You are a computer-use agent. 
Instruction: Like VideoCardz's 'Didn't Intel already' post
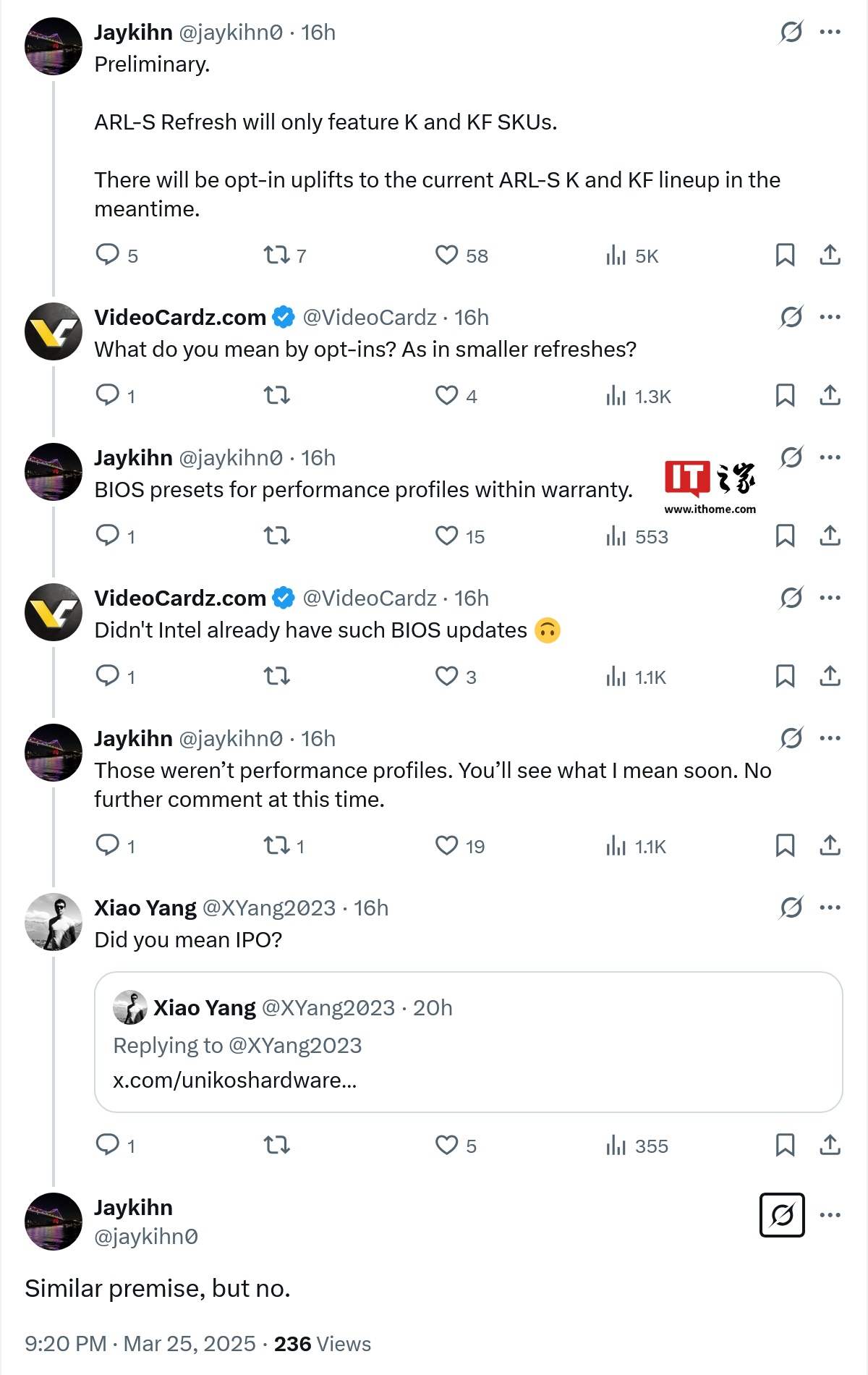[446, 676]
